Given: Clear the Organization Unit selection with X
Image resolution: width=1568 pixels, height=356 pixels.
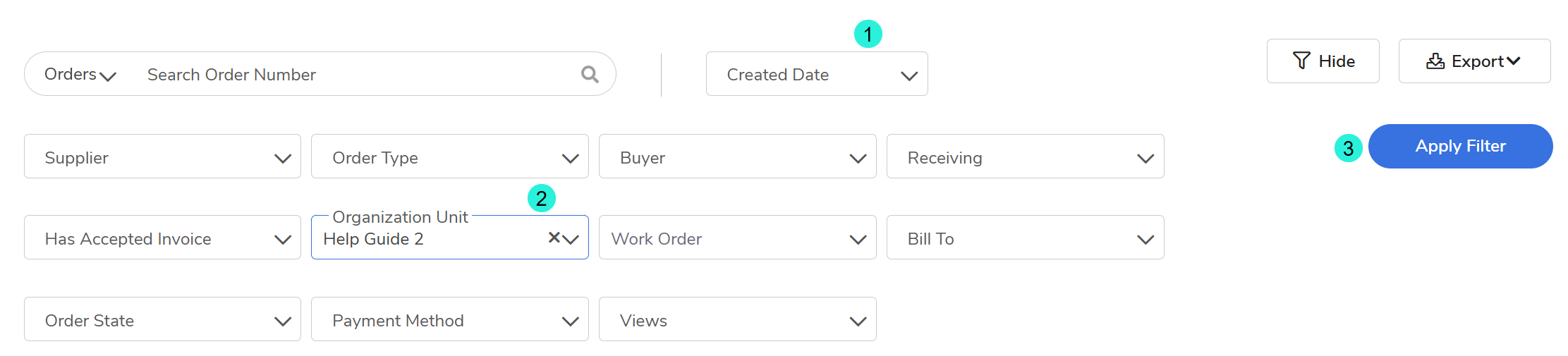Looking at the screenshot, I should [554, 238].
